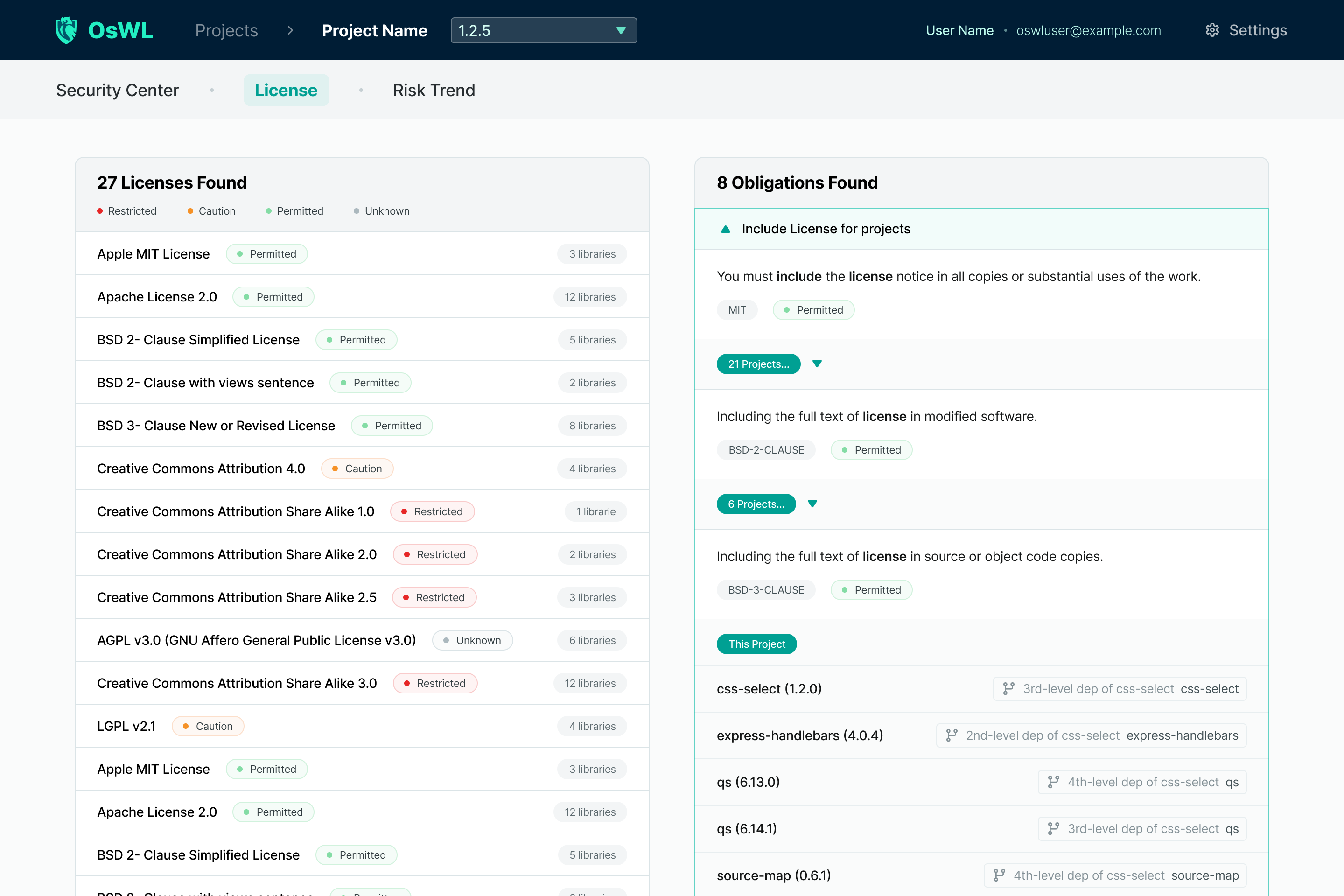Click the branch icon in express-handlebars row
This screenshot has height=896, width=1344.
(952, 735)
